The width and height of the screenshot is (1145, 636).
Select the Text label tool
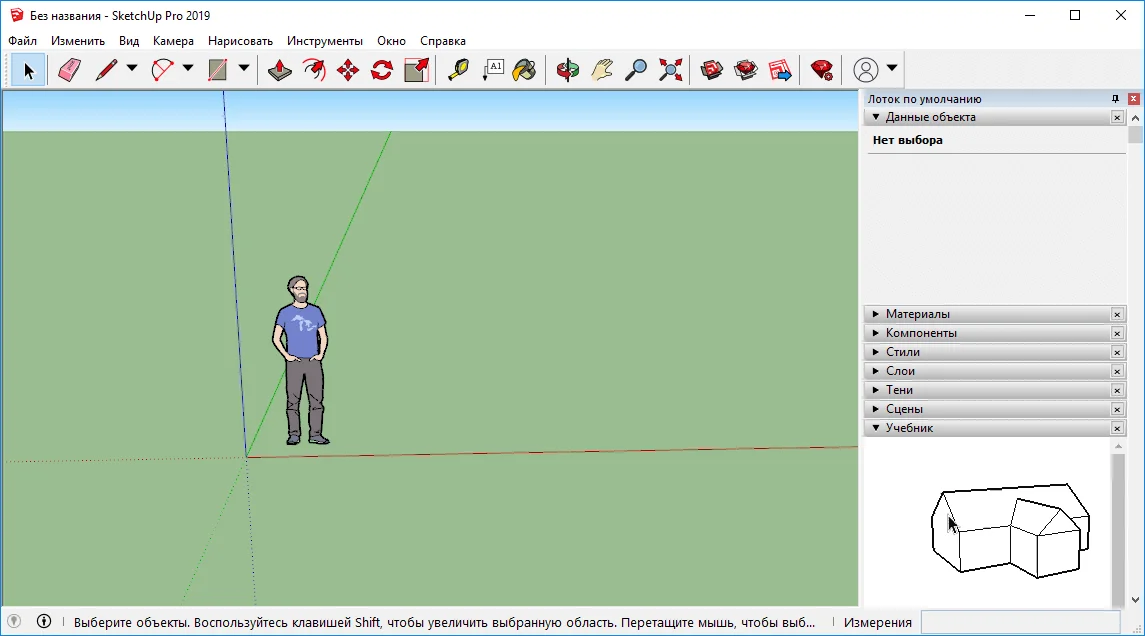click(x=493, y=70)
